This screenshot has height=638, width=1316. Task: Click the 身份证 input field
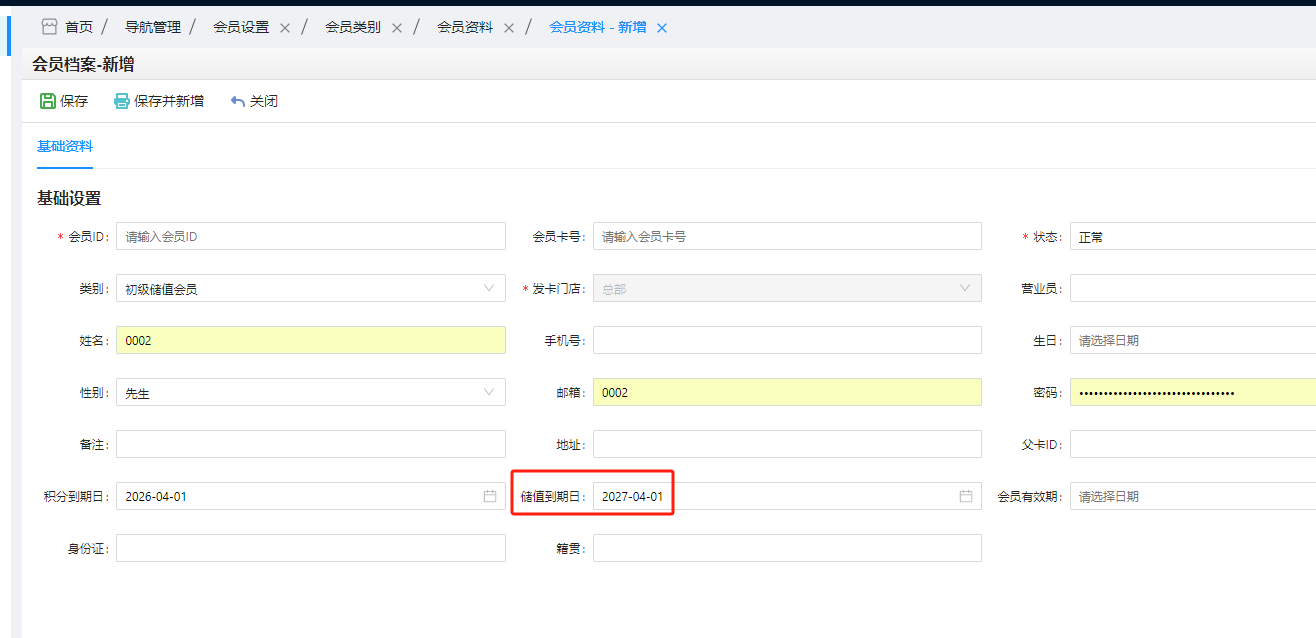point(311,548)
